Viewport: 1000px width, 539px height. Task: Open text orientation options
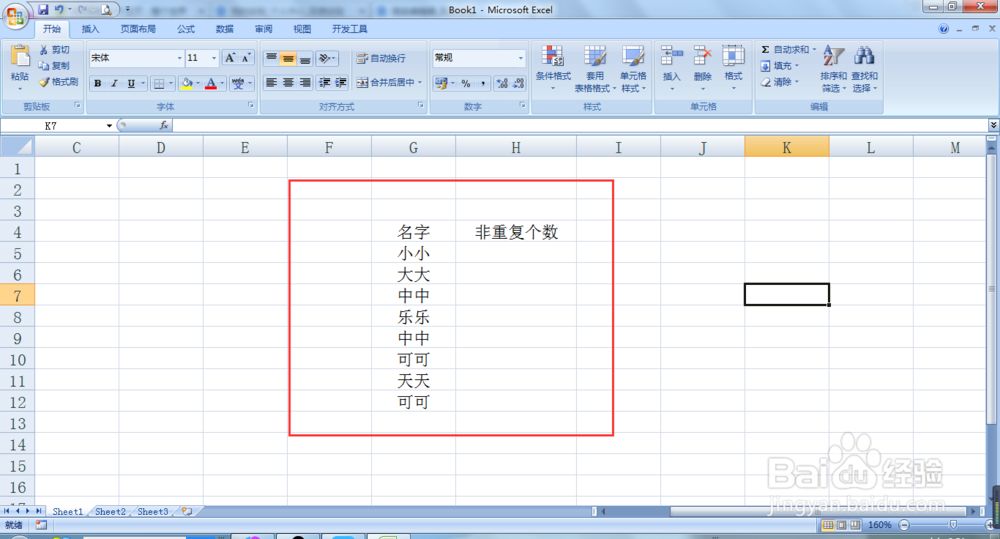click(x=327, y=58)
